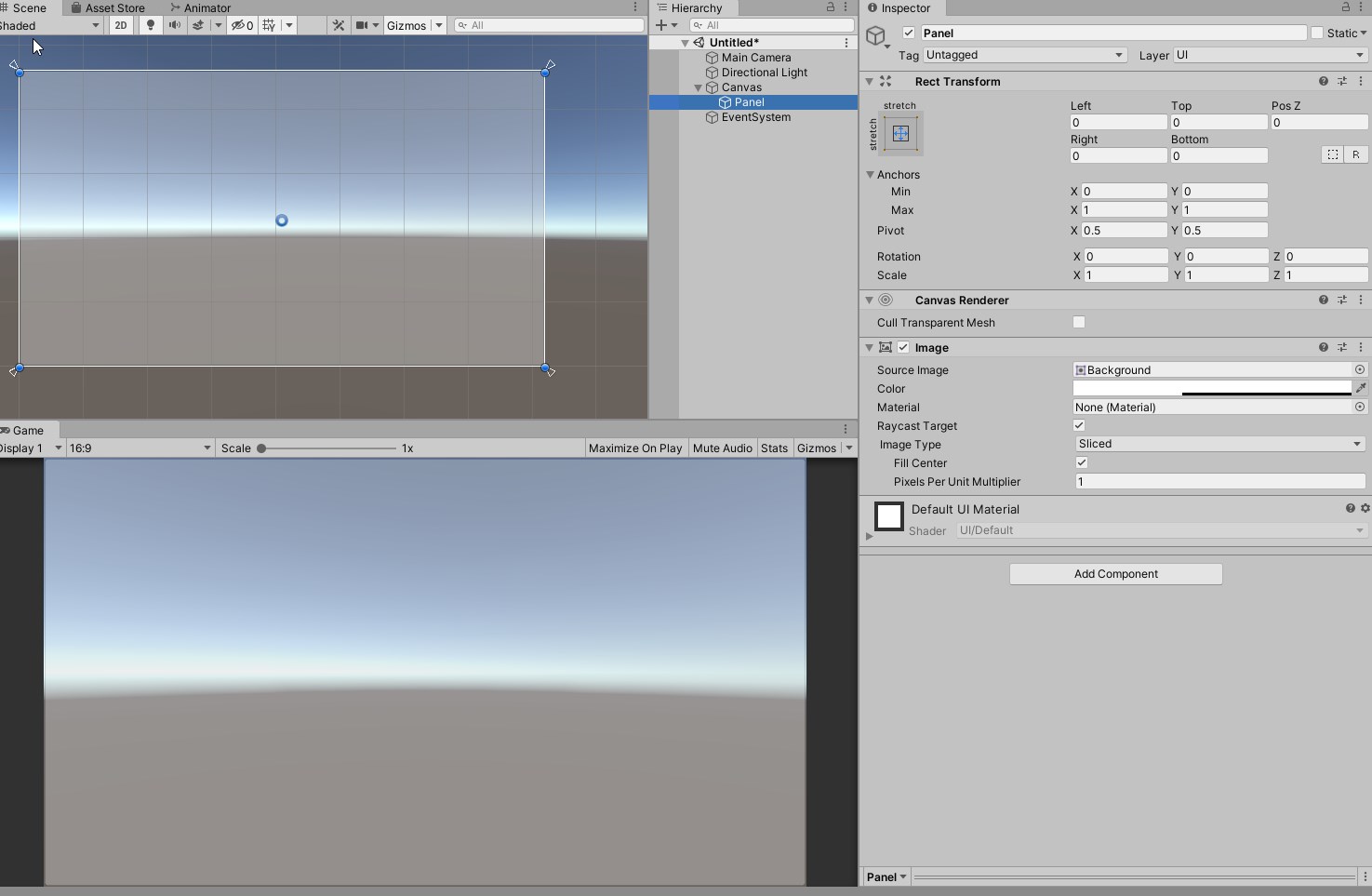Disable Image component checkbox
The height and width of the screenshot is (896, 1372).
902,347
